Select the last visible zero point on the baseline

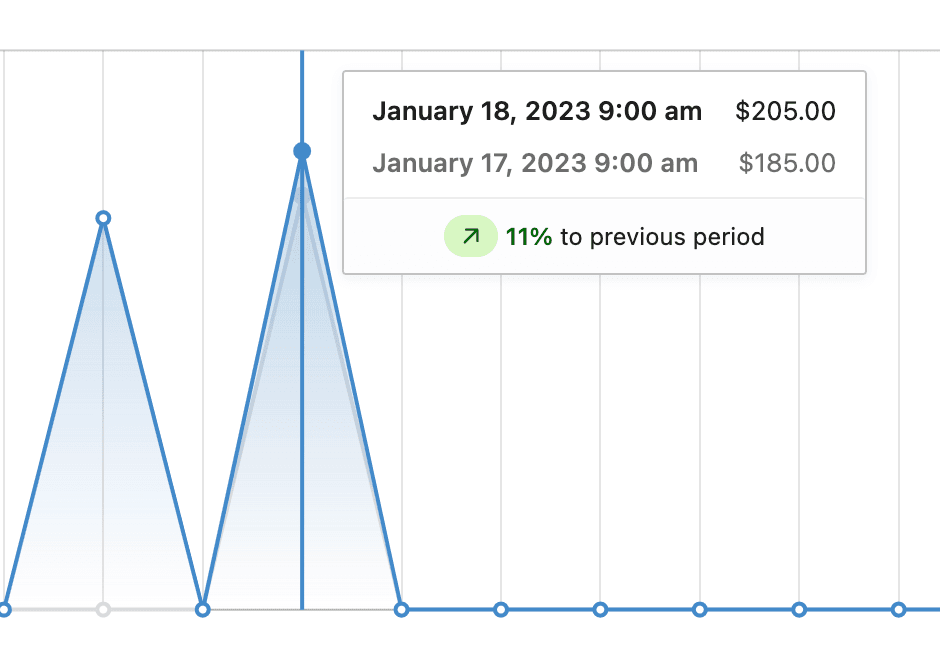coord(898,610)
